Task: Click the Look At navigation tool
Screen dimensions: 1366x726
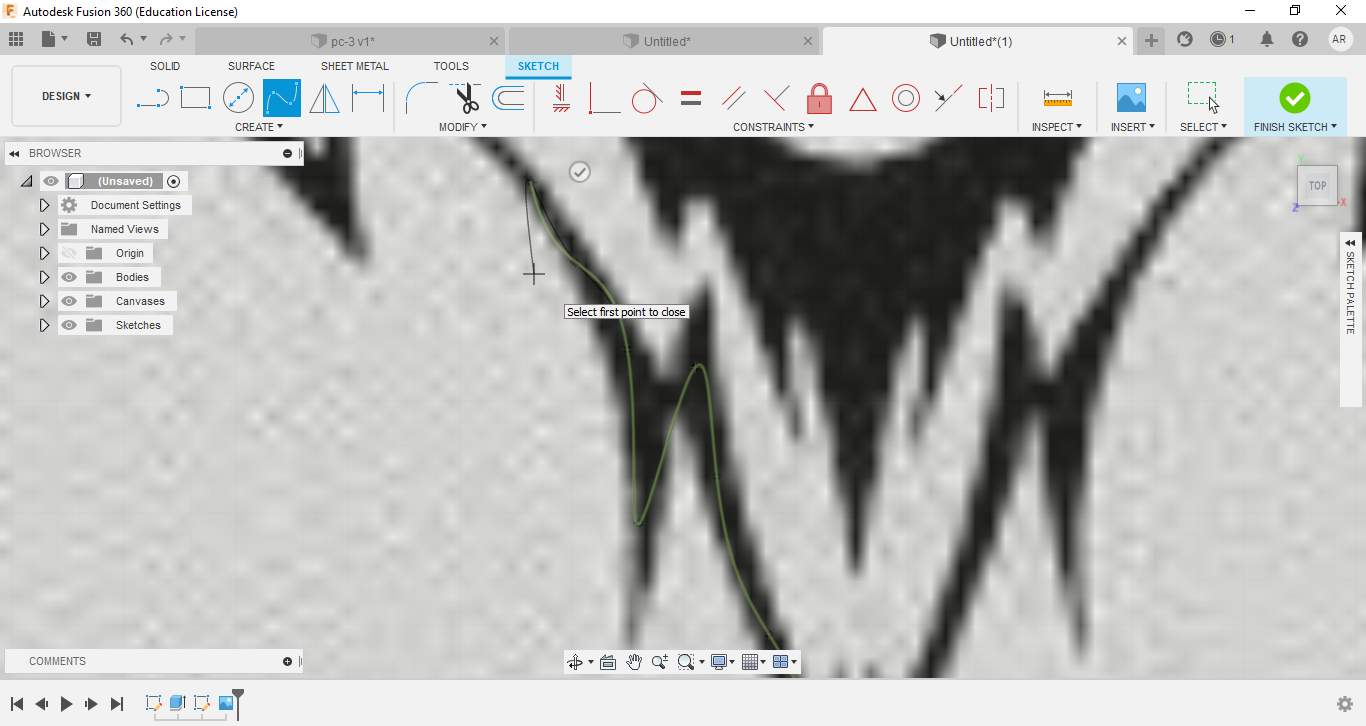Action: coord(607,662)
